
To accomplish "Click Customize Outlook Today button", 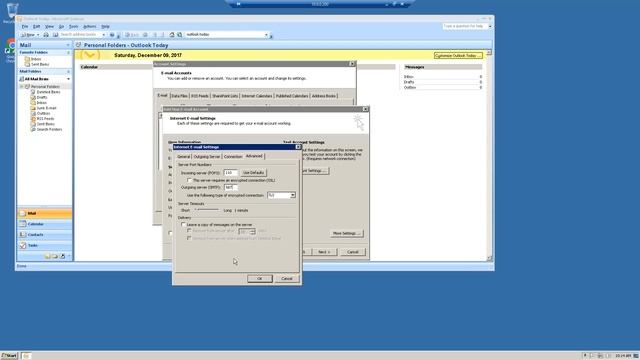I will click(458, 56).
